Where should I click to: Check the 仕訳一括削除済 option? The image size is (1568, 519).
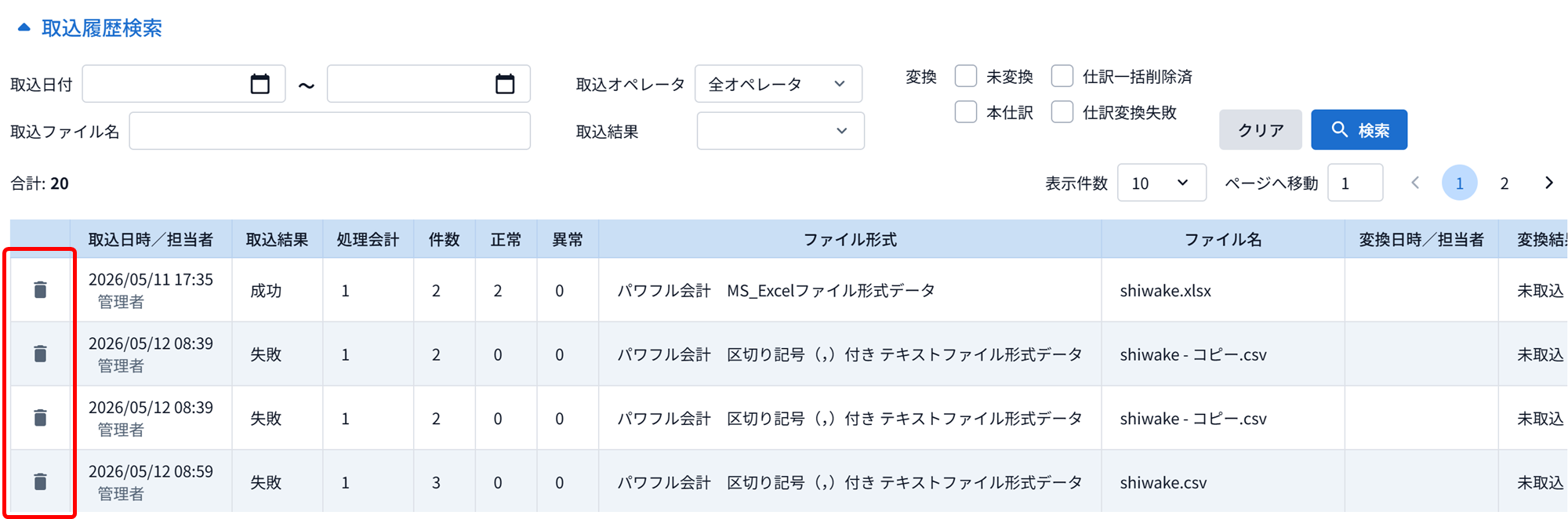(1062, 76)
